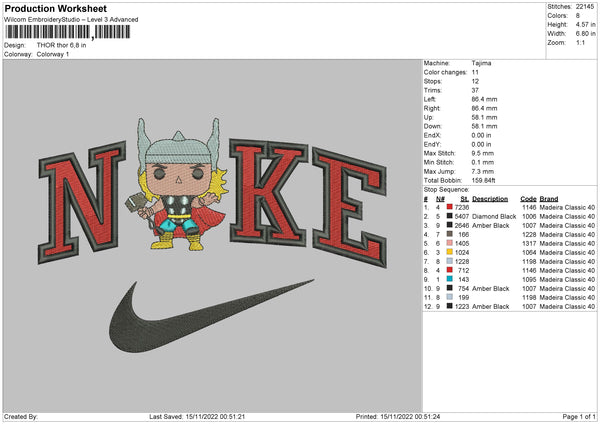Select the Max Stitch value '9.5 mm'
This screenshot has width=600, height=424.
483,153
